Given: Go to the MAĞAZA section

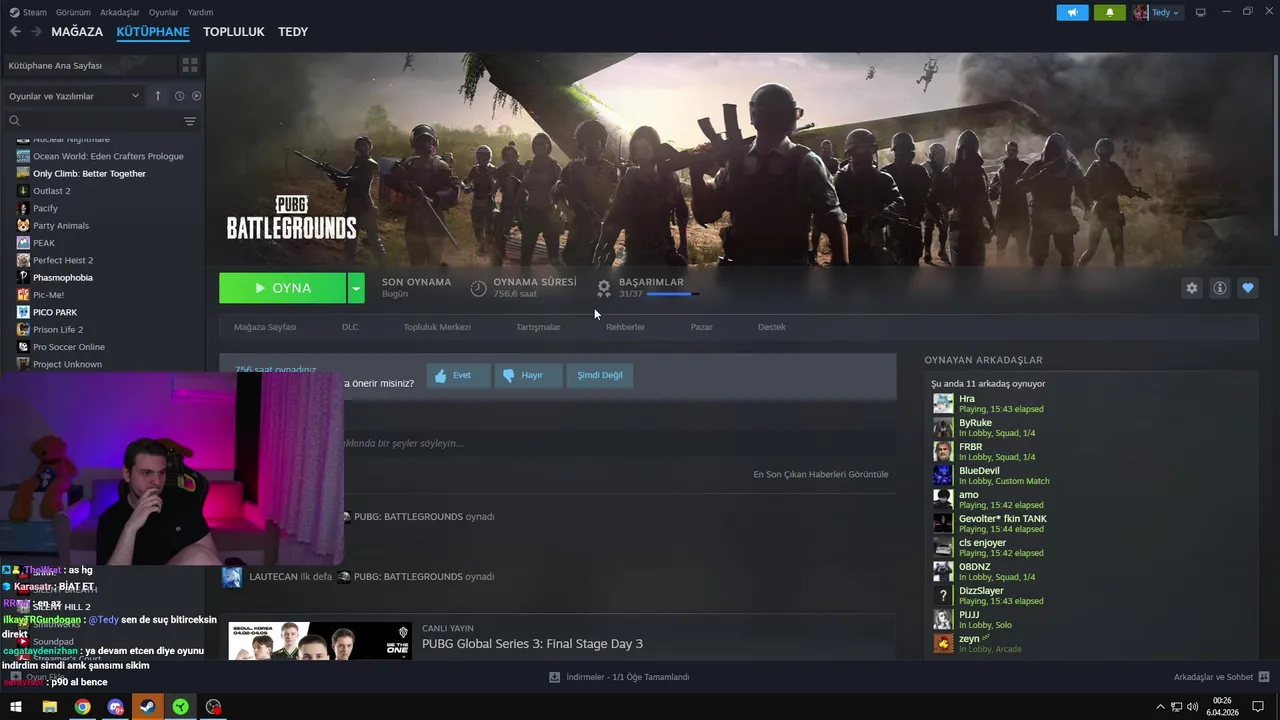Looking at the screenshot, I should coord(77,32).
